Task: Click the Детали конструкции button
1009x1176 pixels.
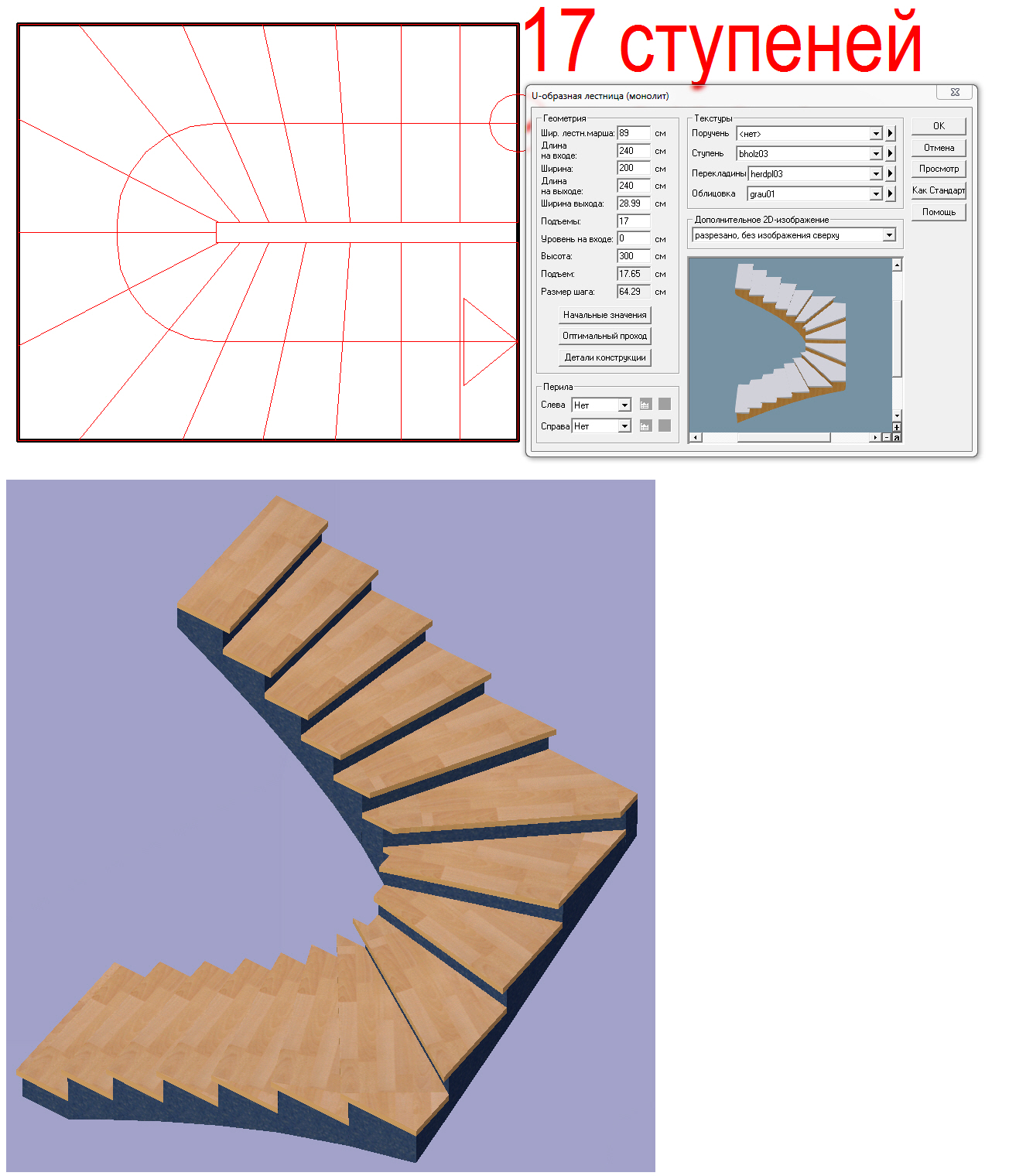Action: (605, 357)
